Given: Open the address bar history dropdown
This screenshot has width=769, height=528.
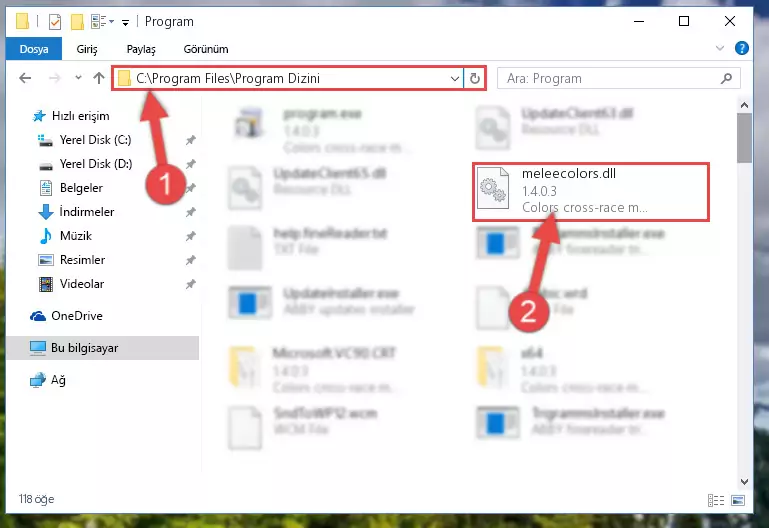Looking at the screenshot, I should 455,78.
